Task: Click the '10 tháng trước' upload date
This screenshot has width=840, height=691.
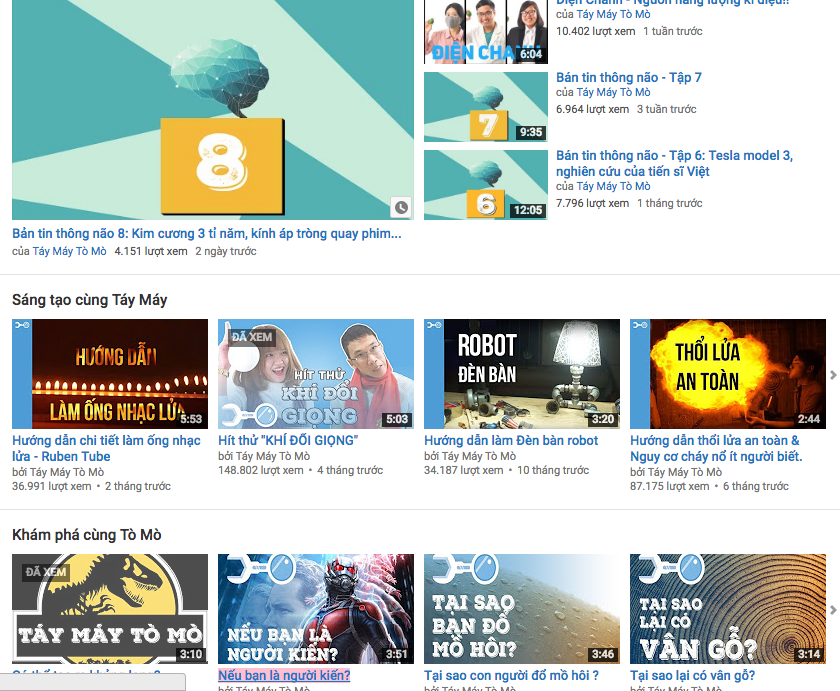Action: coord(553,470)
